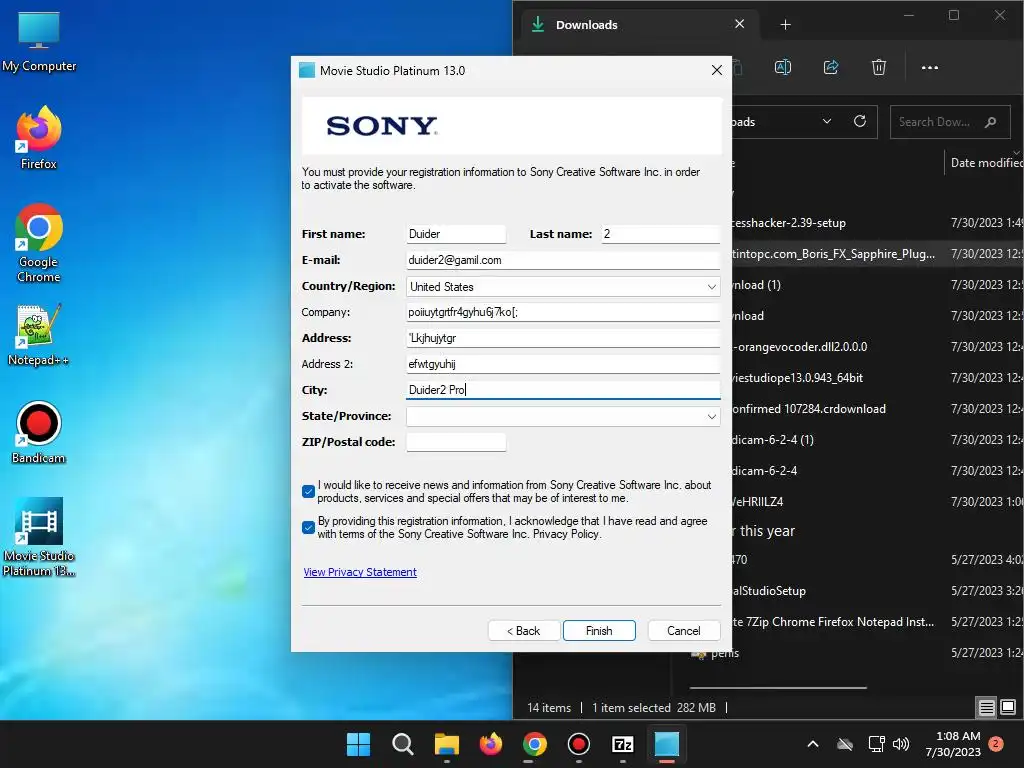Click the Rename icon in Downloads toolbar
This screenshot has height=768, width=1024.
(x=782, y=67)
